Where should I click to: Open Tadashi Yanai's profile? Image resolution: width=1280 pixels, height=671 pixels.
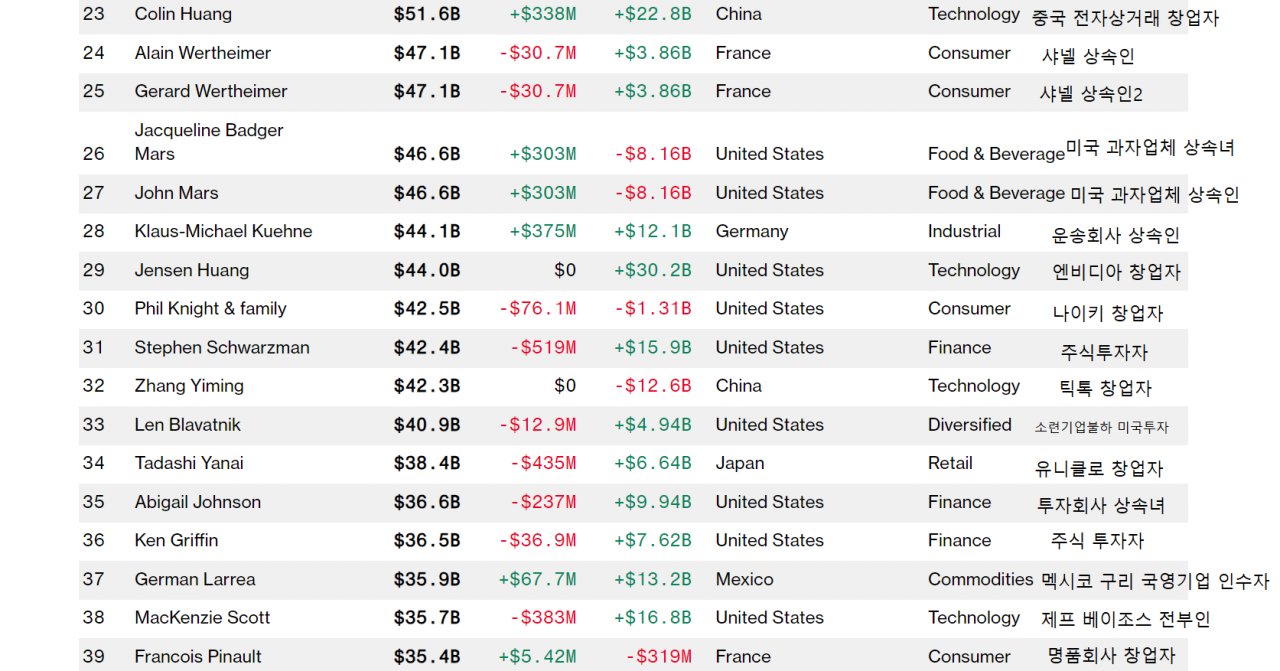[x=189, y=463]
